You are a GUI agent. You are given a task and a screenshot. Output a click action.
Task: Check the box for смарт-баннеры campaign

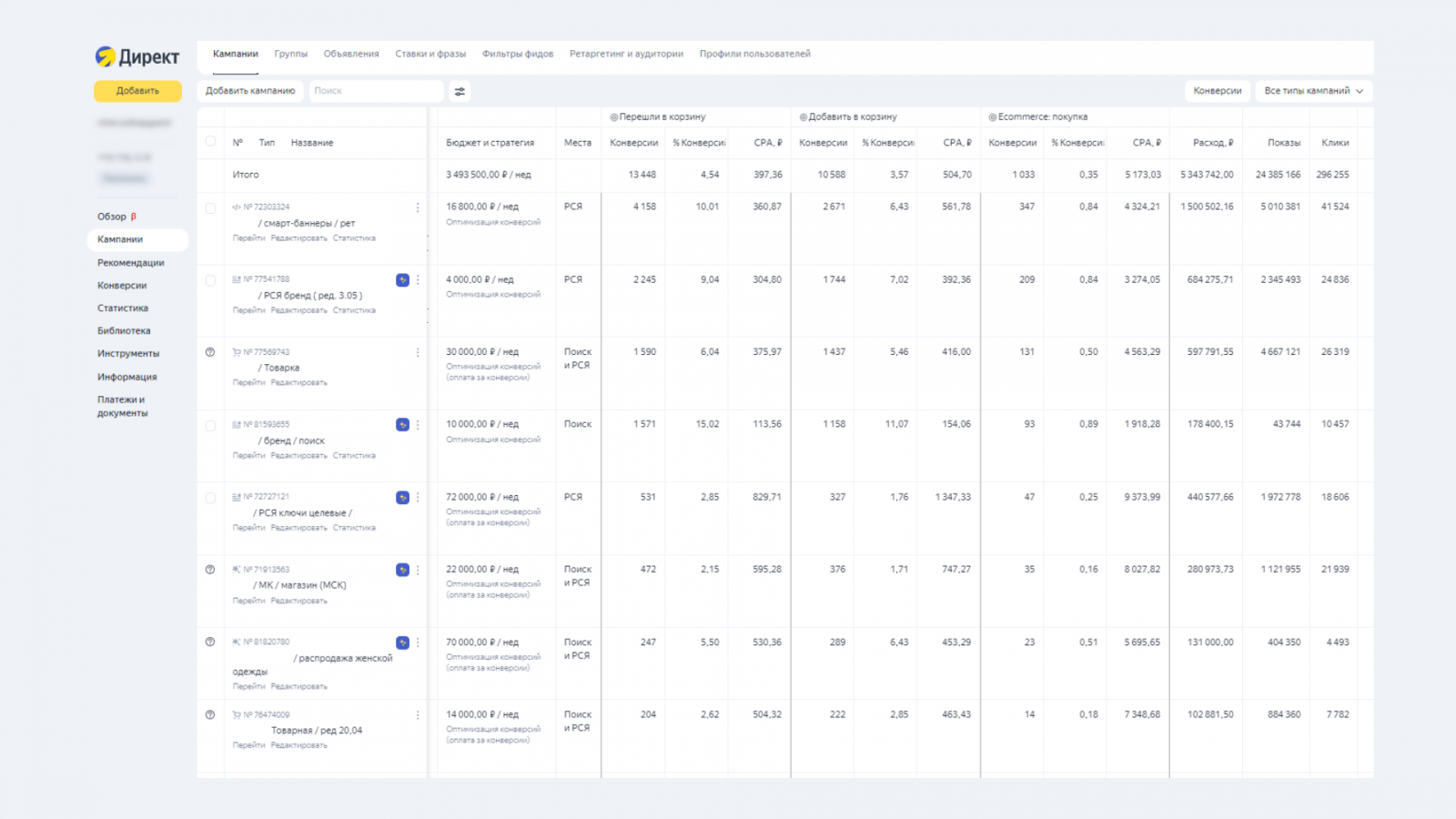(x=210, y=208)
